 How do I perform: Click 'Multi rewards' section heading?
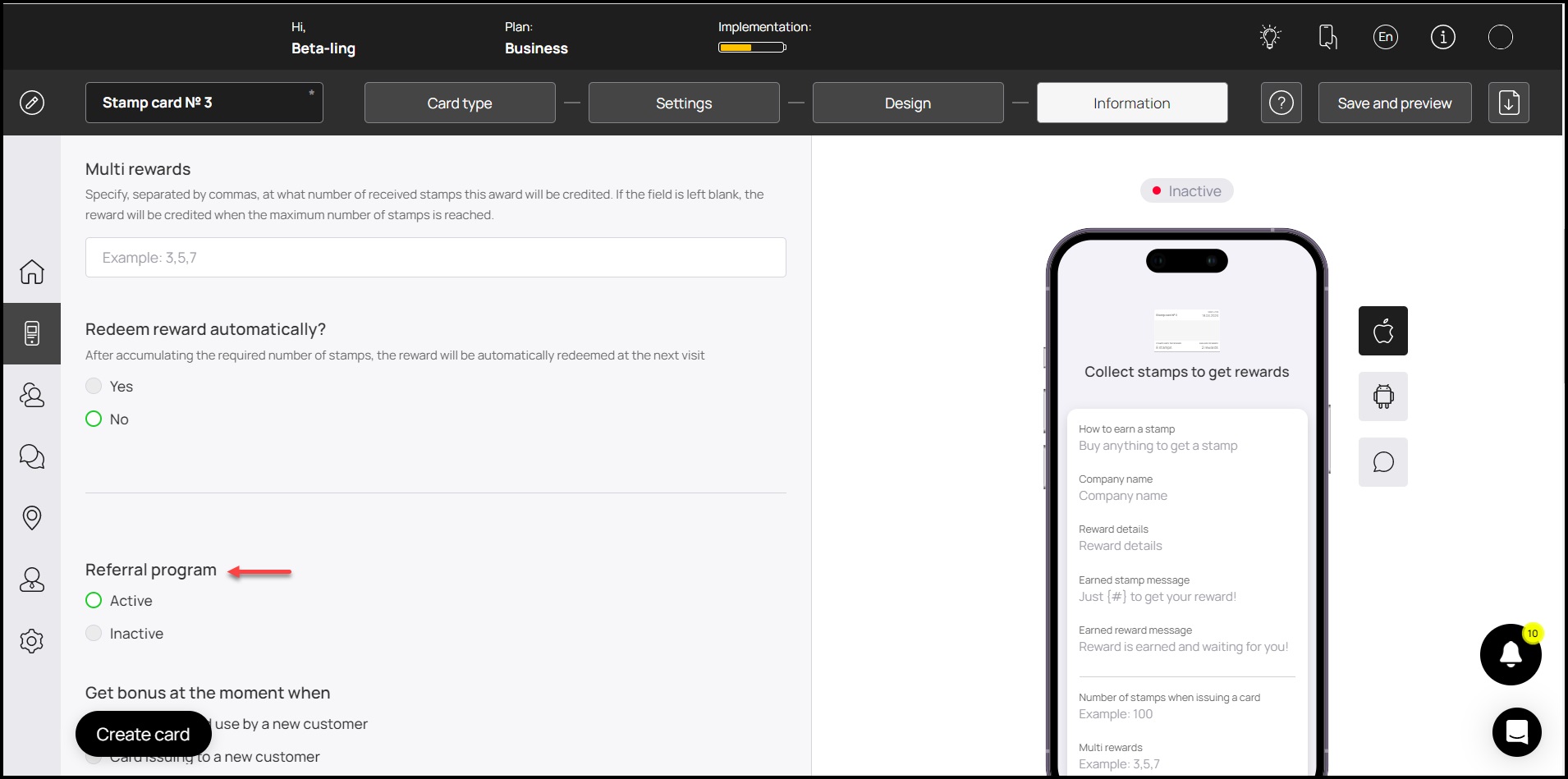tap(138, 169)
